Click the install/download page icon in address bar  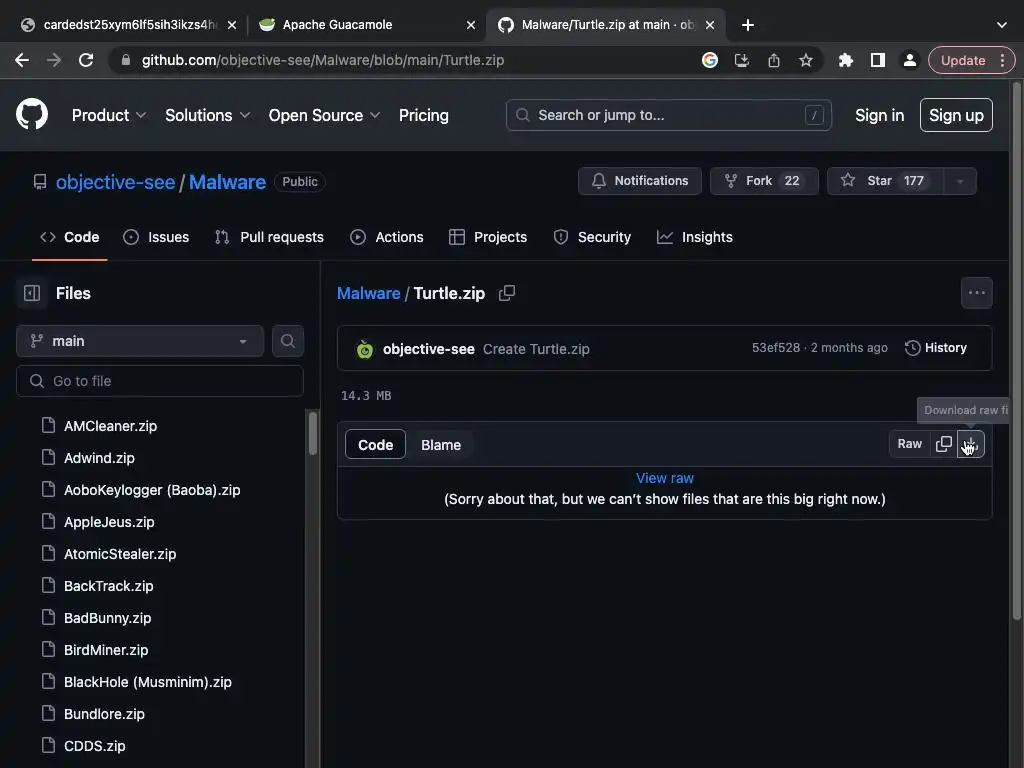tap(742, 60)
